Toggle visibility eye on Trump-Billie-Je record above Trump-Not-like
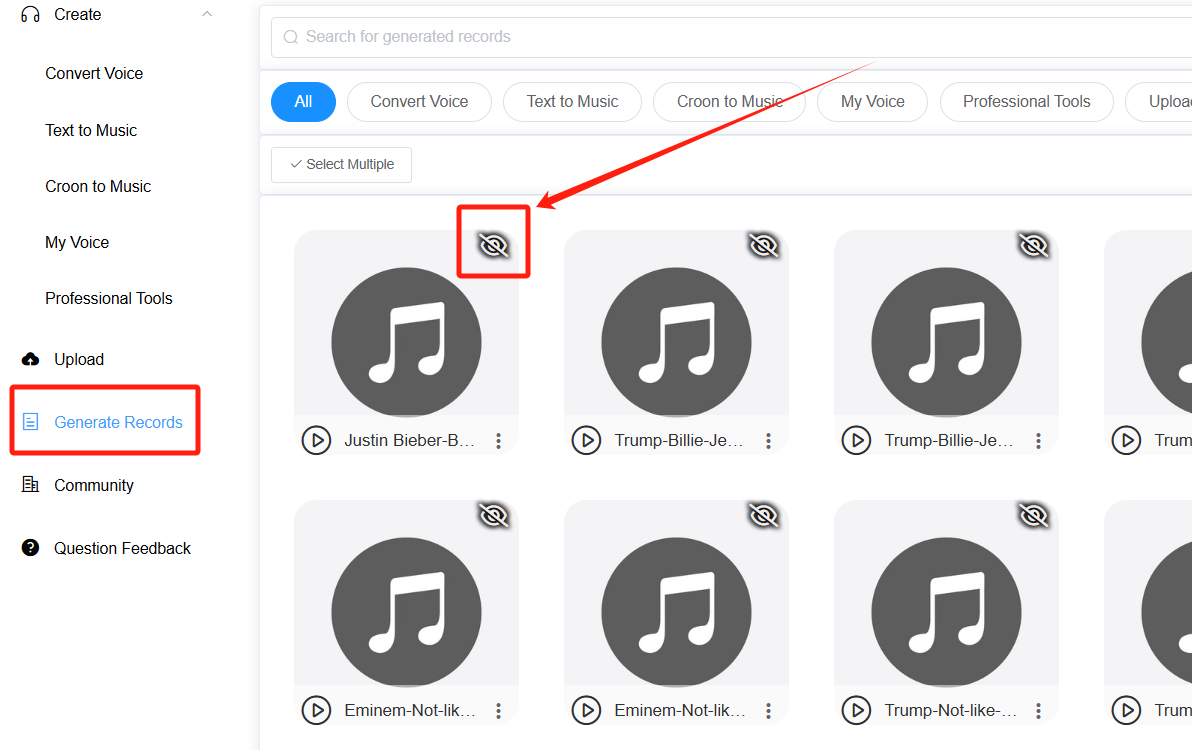 pos(1033,245)
